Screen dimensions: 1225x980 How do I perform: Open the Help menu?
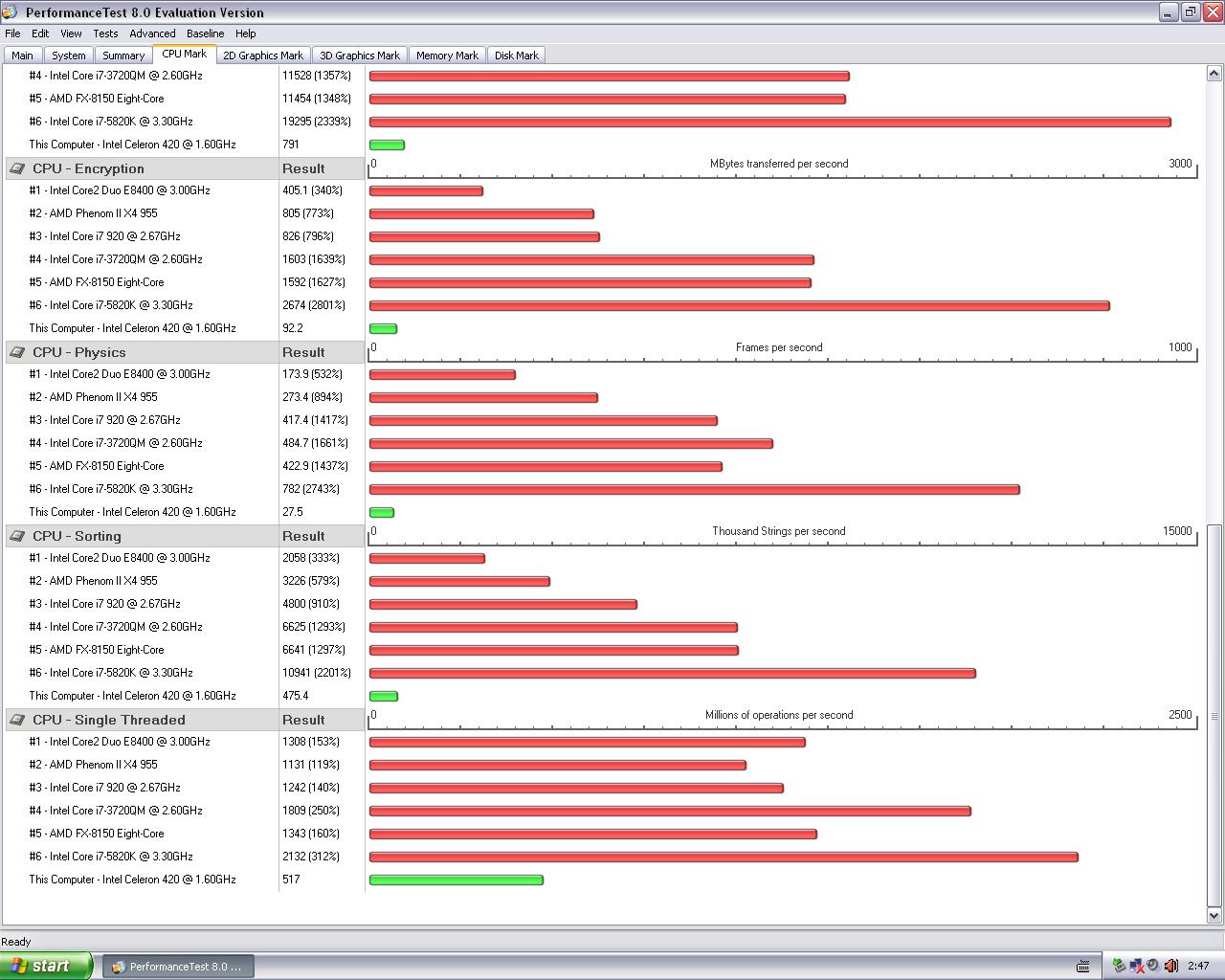pos(246,33)
